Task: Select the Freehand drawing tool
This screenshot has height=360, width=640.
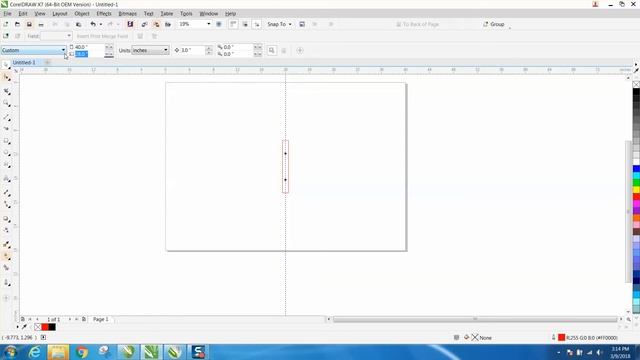Action: (x=6, y=118)
